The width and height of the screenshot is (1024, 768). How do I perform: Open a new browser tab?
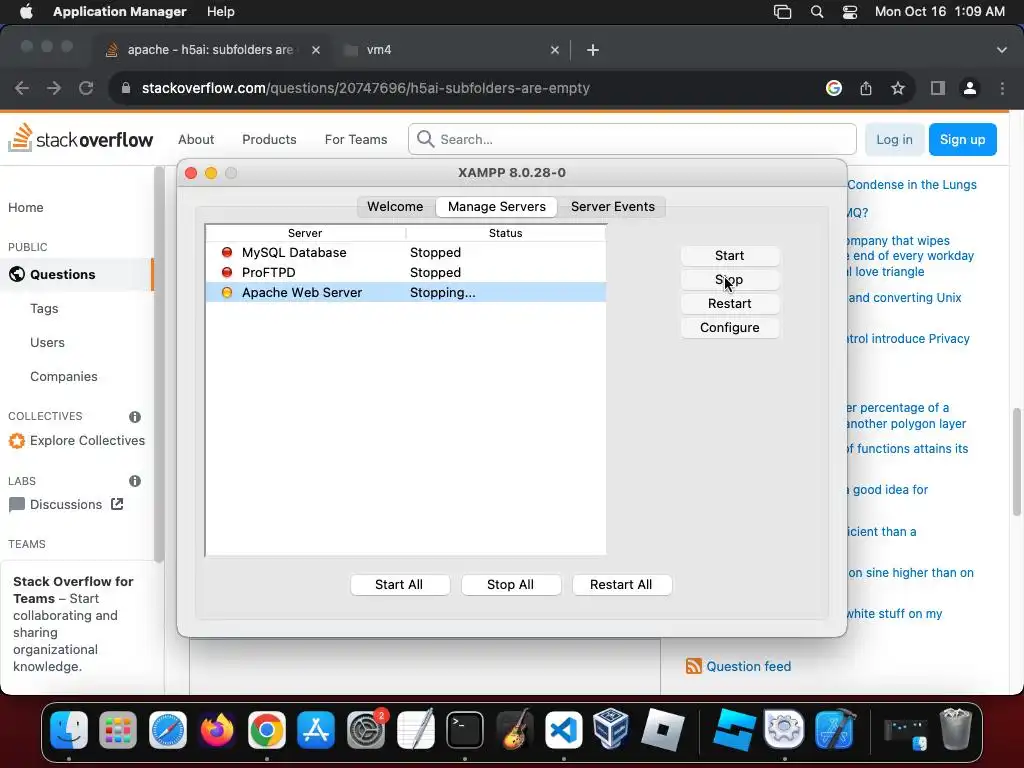592,50
